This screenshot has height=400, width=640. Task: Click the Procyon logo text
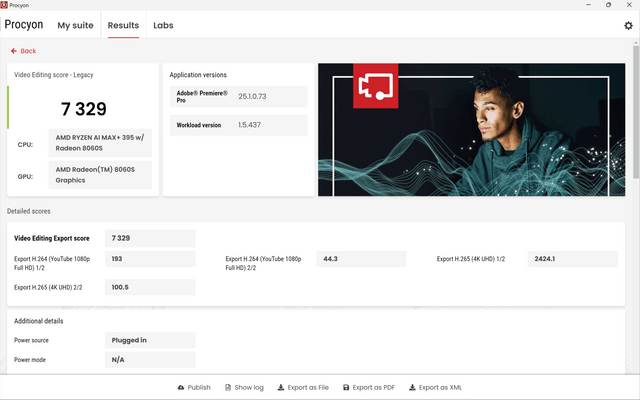[x=24, y=24]
